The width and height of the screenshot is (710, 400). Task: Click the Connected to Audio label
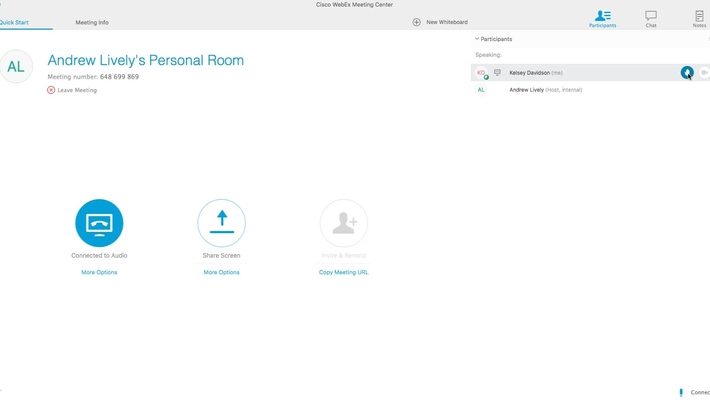tap(99, 255)
